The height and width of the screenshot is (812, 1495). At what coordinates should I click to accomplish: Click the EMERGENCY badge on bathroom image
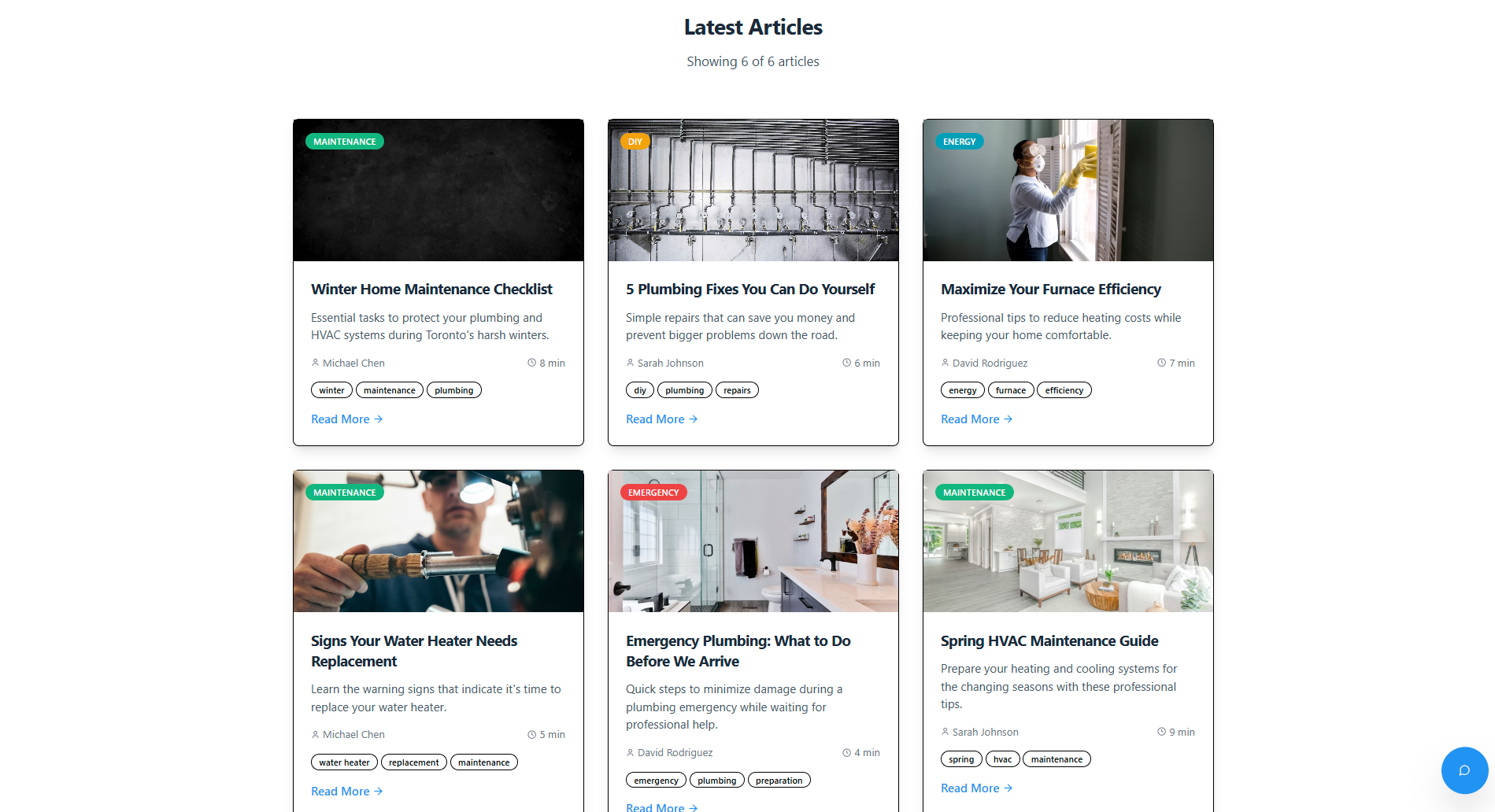pyautogui.click(x=653, y=493)
